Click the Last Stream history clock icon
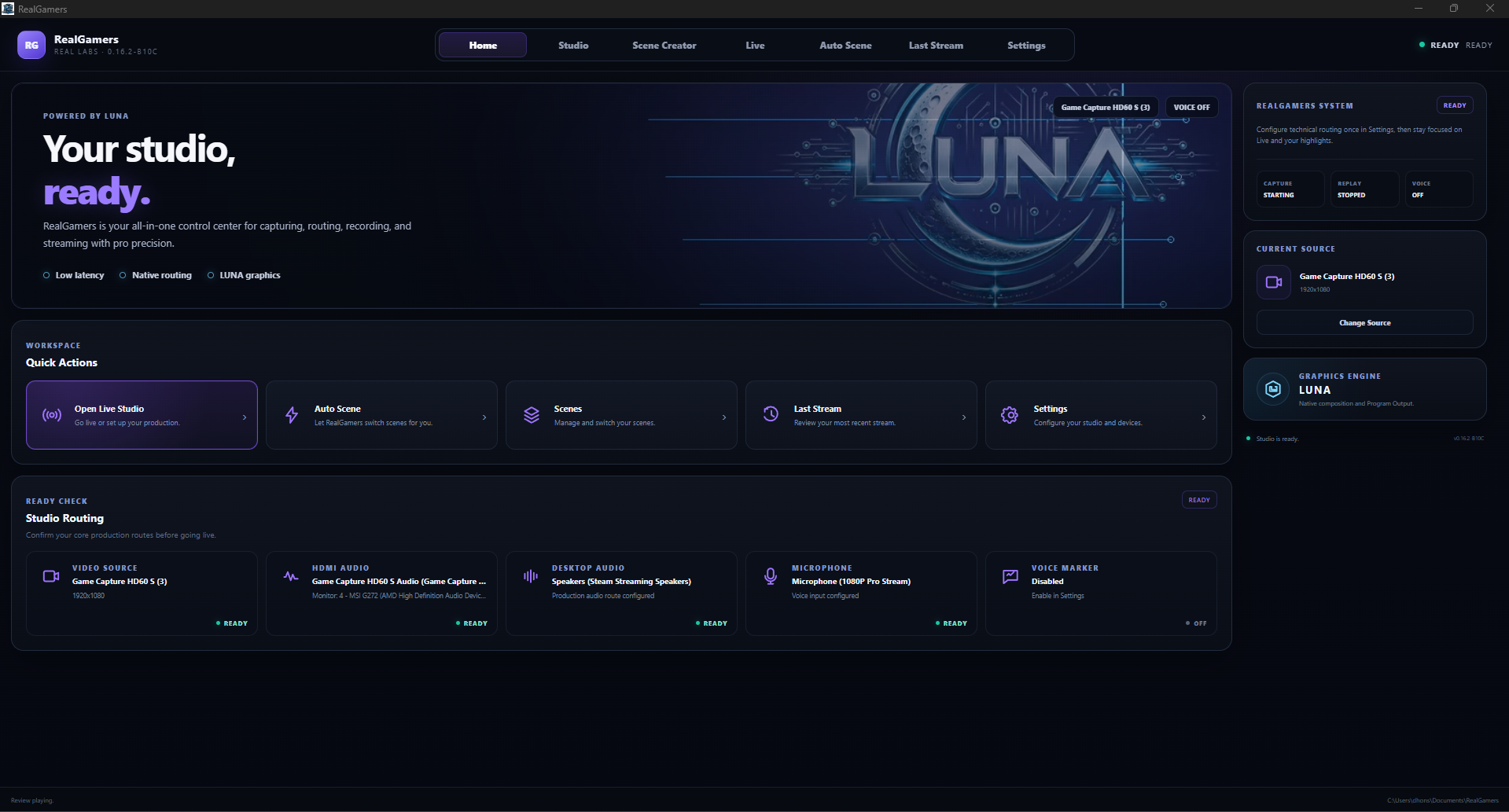The width and height of the screenshot is (1509, 812). tap(771, 413)
